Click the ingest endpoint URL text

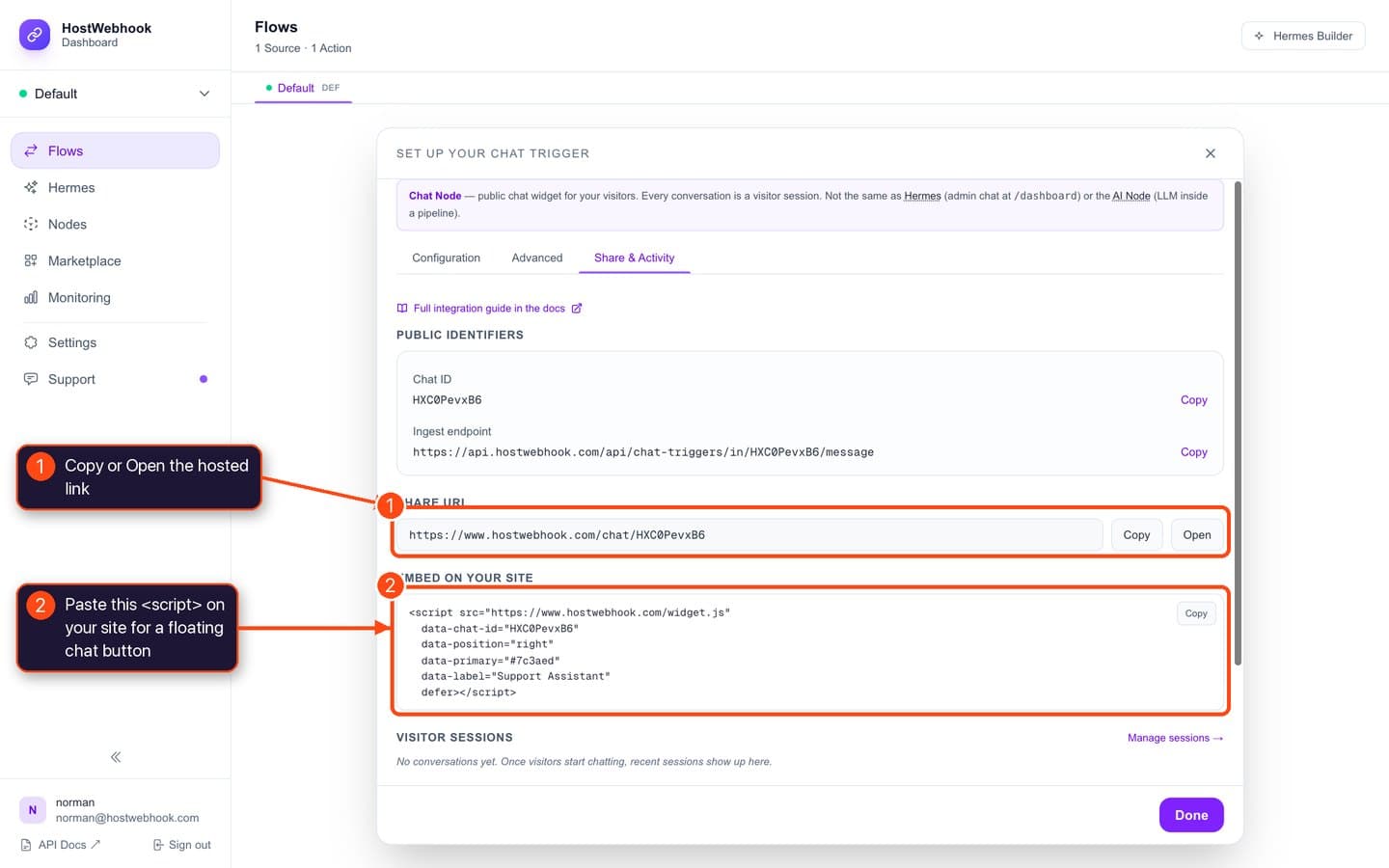[x=643, y=452]
